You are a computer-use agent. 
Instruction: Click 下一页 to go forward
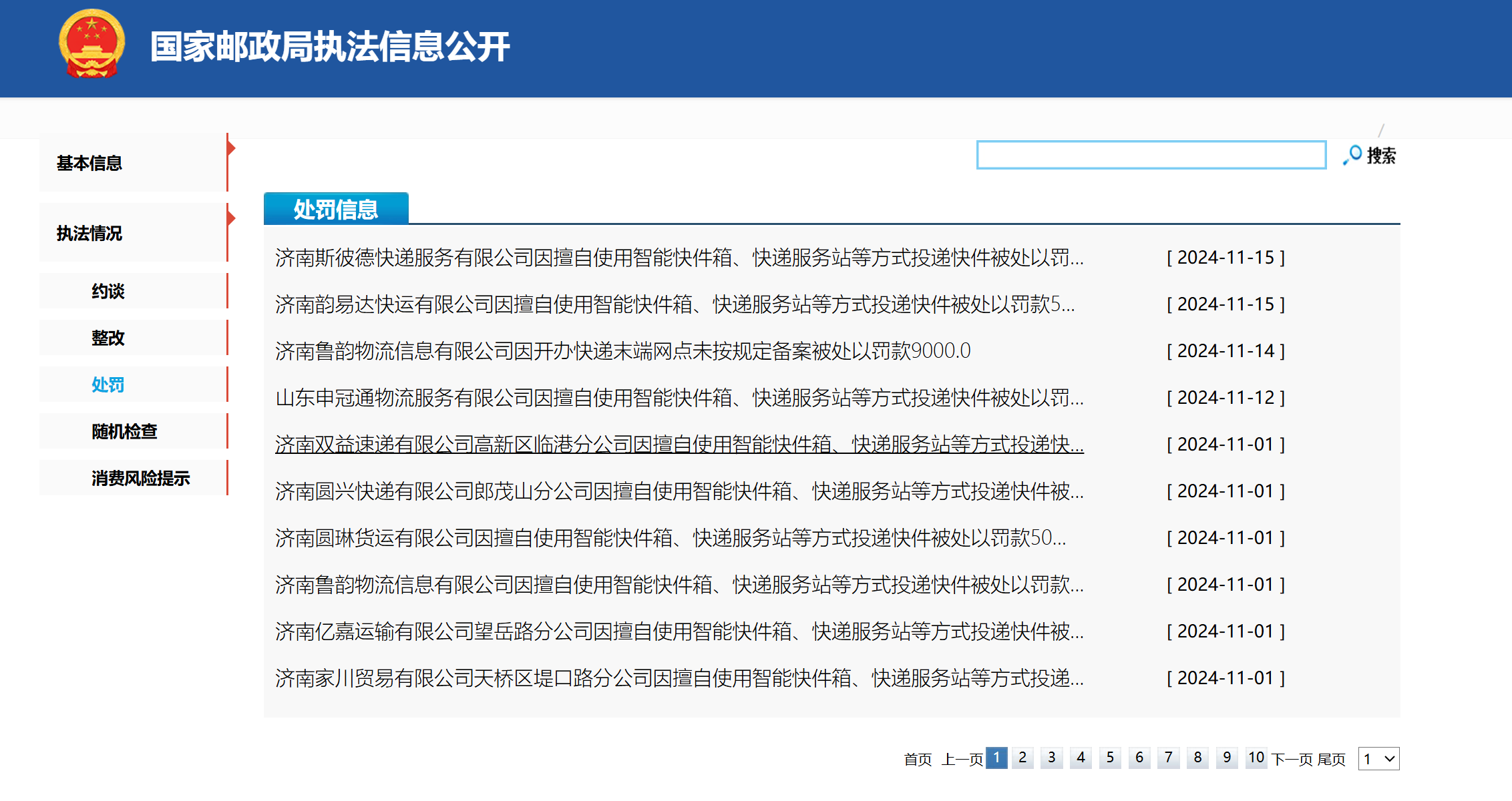(1292, 759)
